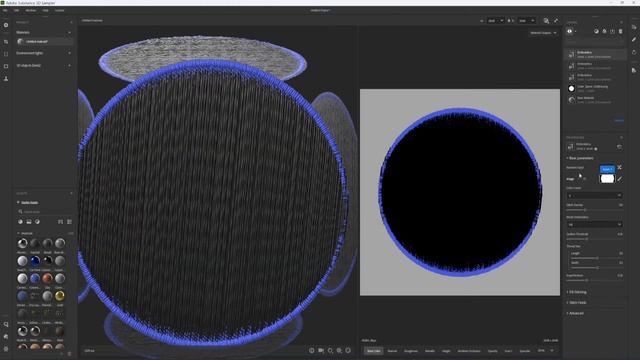This screenshot has width=640, height=360.
Task: Open the Material Outputs dropdown
Action: point(543,33)
